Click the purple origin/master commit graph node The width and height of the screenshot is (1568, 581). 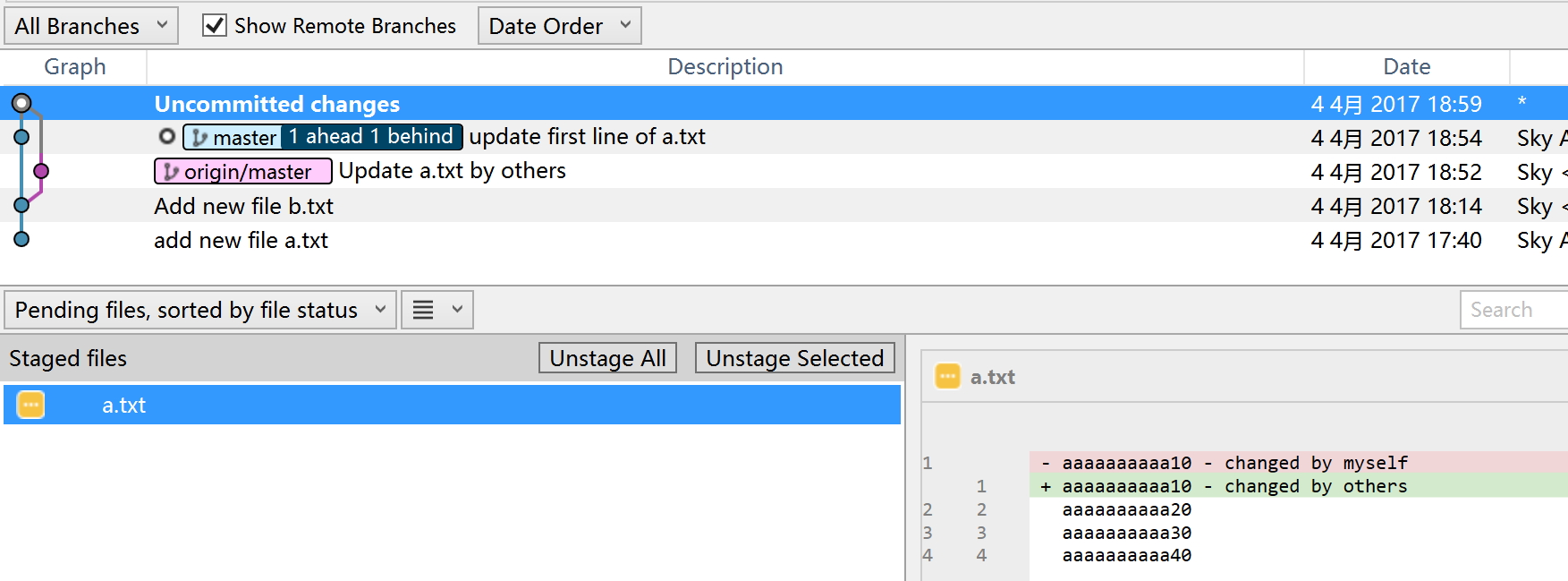(x=40, y=171)
